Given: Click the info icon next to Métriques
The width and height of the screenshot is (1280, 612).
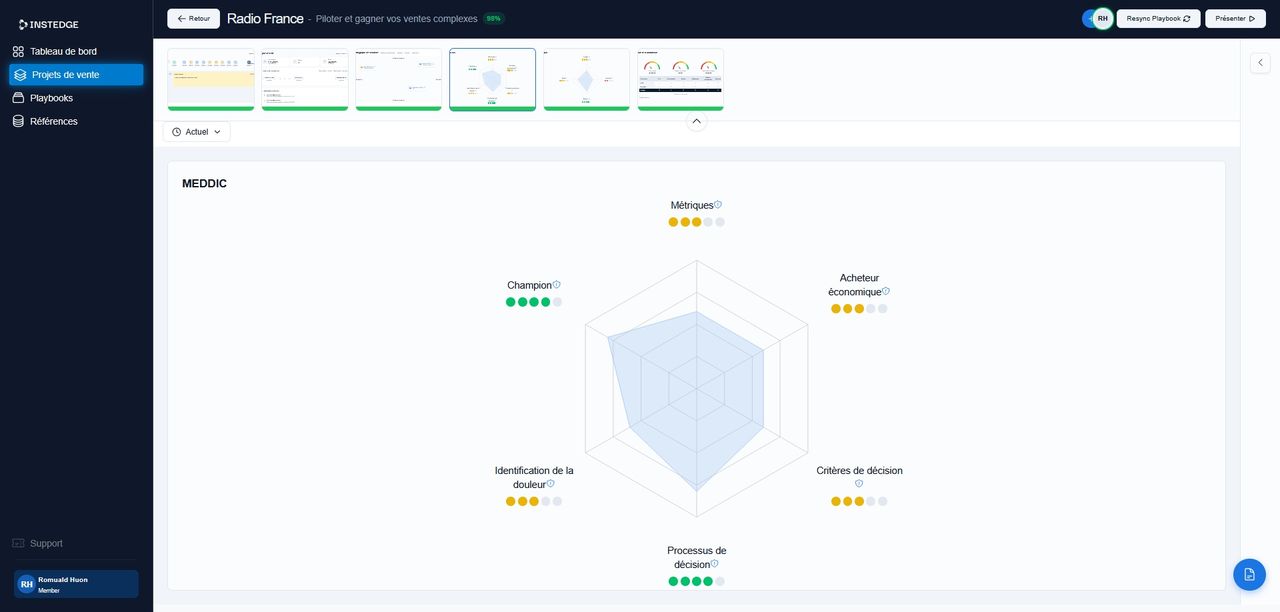Looking at the screenshot, I should 718,202.
